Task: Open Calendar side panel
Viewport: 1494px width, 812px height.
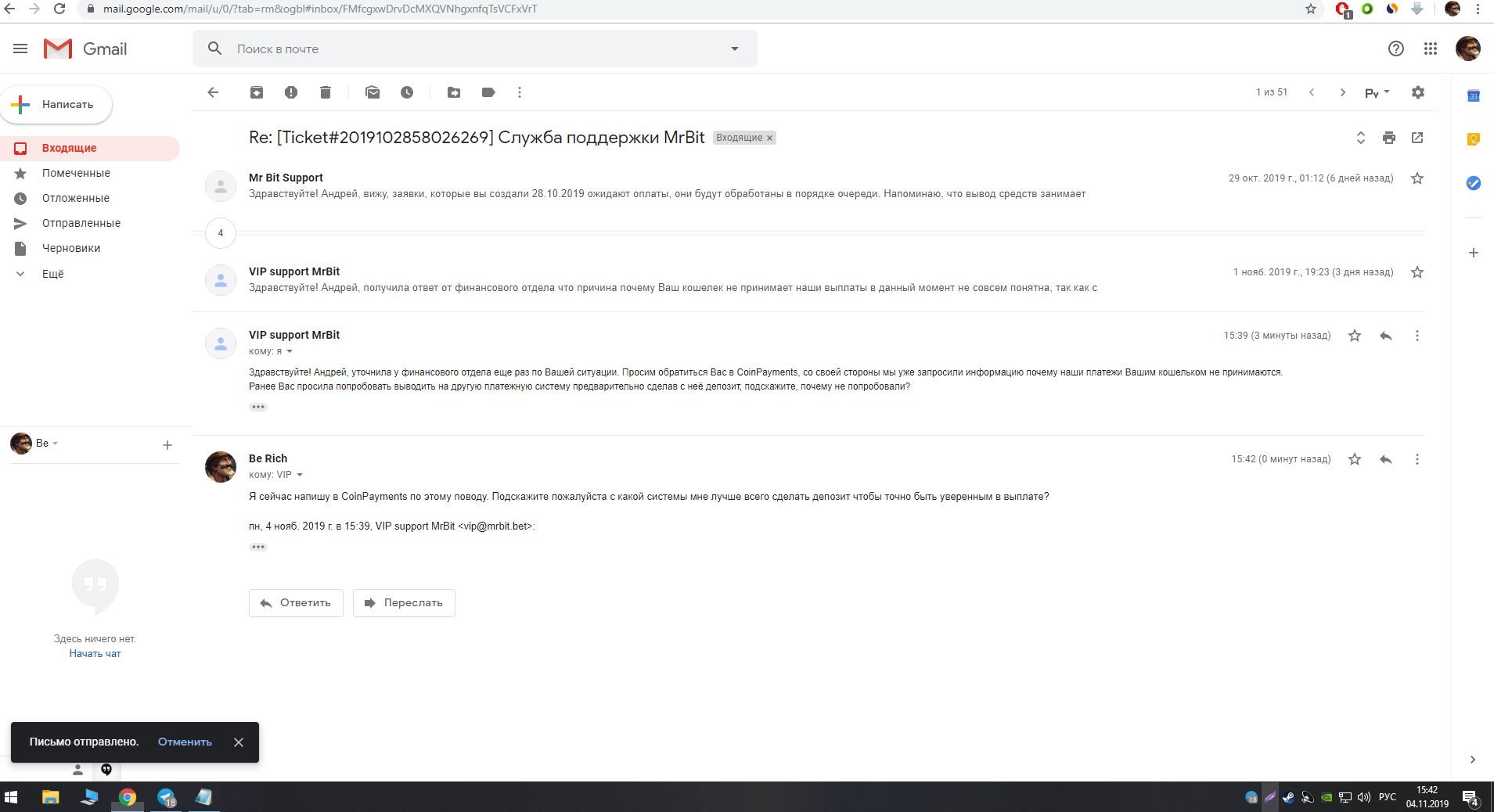Action: 1474,96
